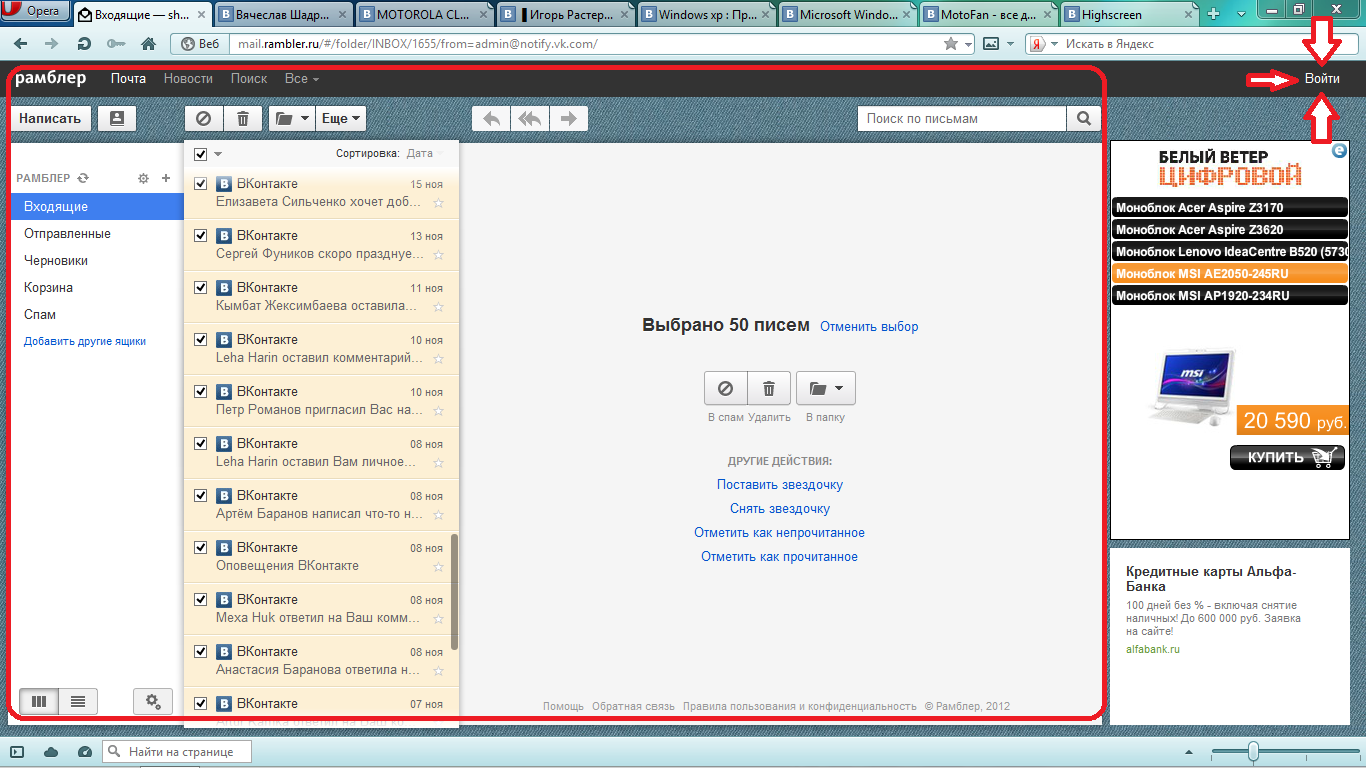Refresh mailboxes icon next to РАМБЛЕР
This screenshot has height=768, width=1366.
coord(84,178)
